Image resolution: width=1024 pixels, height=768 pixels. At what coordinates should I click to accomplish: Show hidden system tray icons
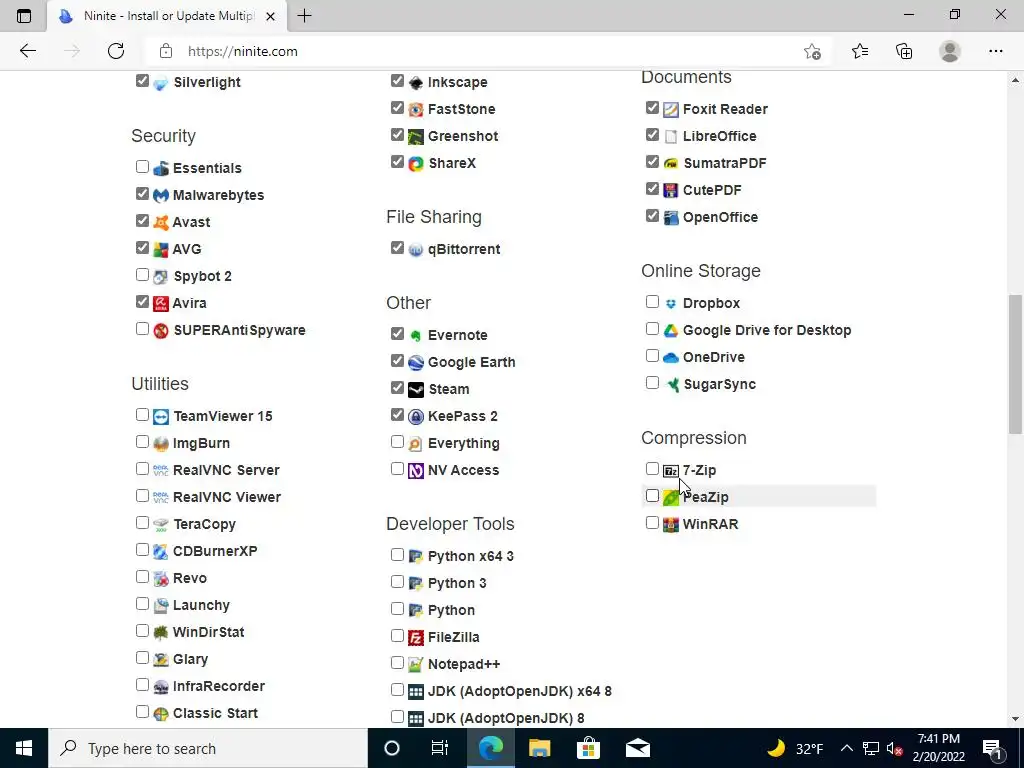point(846,748)
